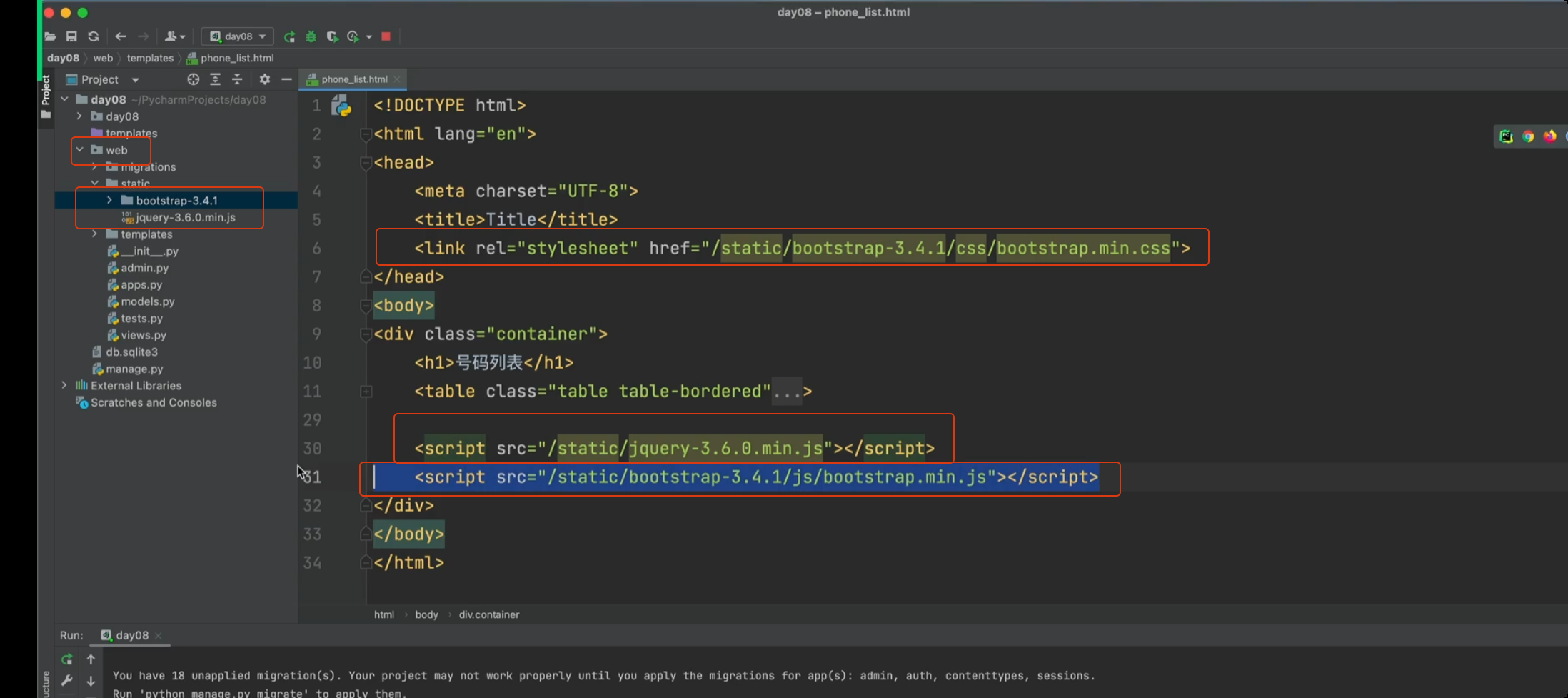Click the day08 breadcrumb in the navigation bar
The height and width of the screenshot is (698, 1568).
63,58
